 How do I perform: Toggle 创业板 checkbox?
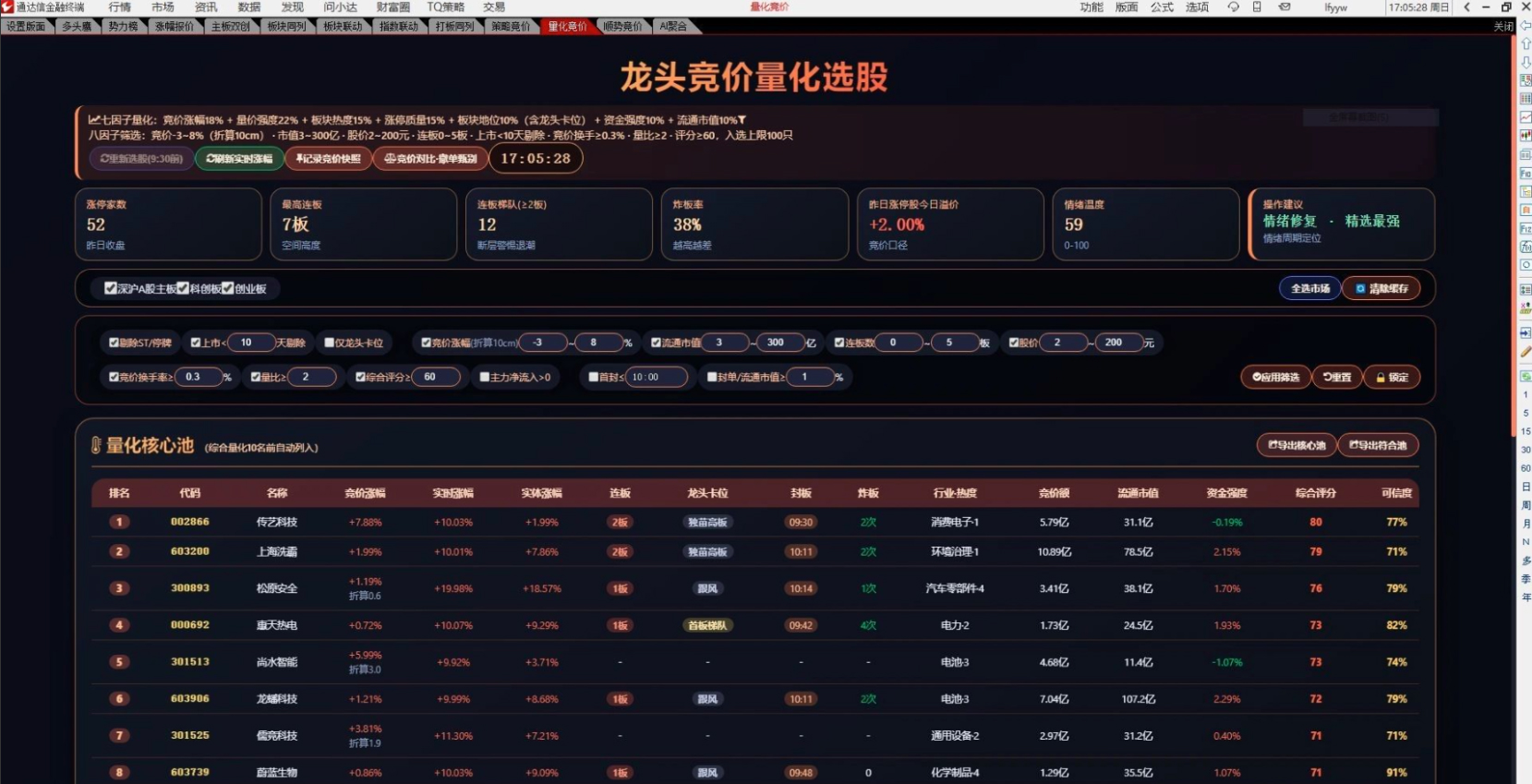tap(228, 288)
